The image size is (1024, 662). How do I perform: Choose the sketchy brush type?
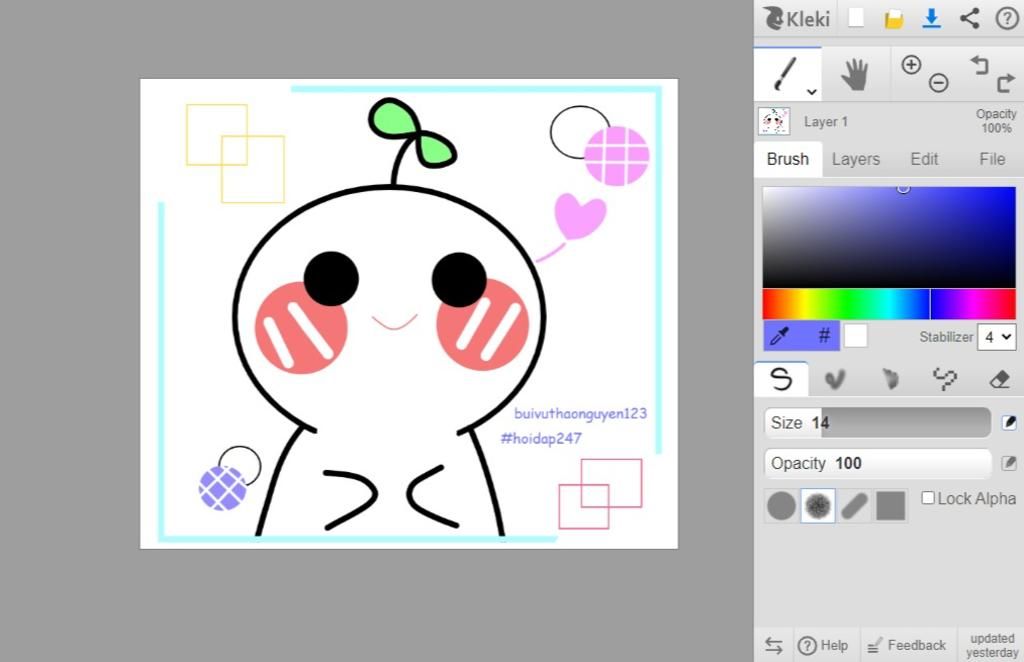coord(889,379)
